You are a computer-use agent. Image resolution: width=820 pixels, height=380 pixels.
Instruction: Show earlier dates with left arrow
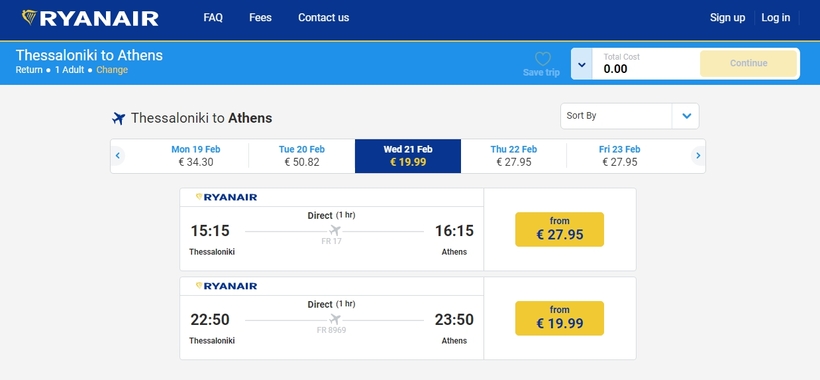118,156
